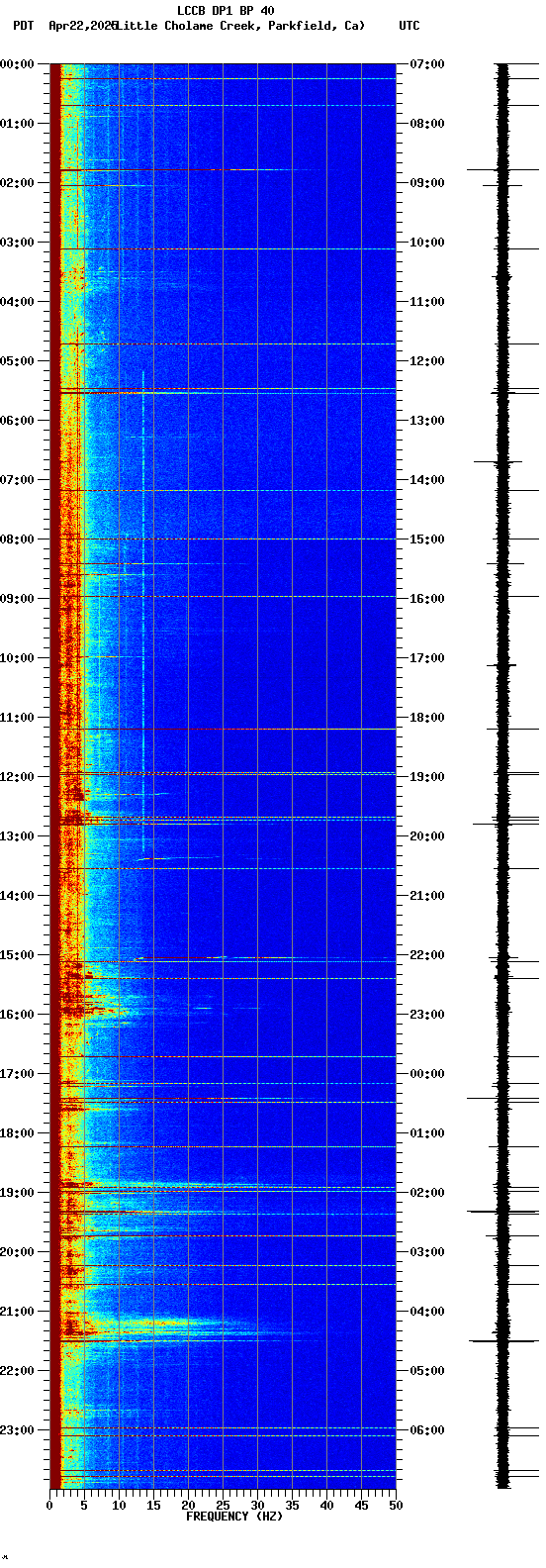Click the title text LCCB DP1 BP 40

click(x=226, y=11)
